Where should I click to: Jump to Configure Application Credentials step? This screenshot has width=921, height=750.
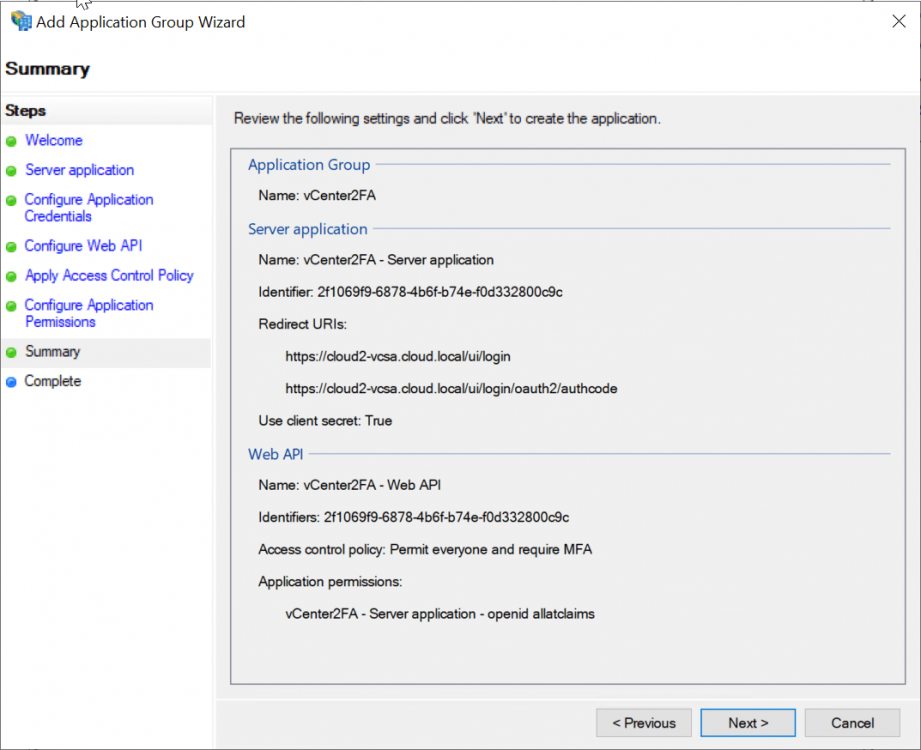pos(89,208)
